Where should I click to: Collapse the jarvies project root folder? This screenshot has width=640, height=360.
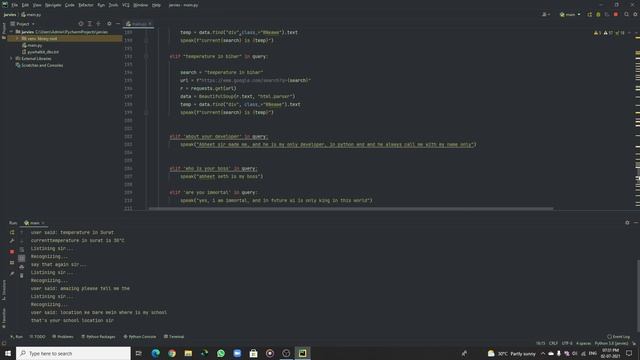(11, 32)
